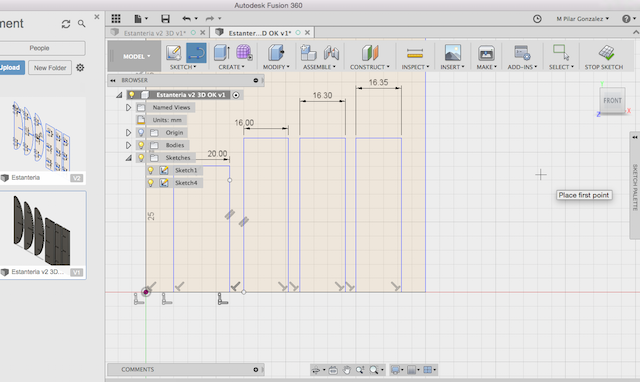Image resolution: width=640 pixels, height=382 pixels.
Task: Open the ASSEMBLE menu
Action: click(x=319, y=67)
